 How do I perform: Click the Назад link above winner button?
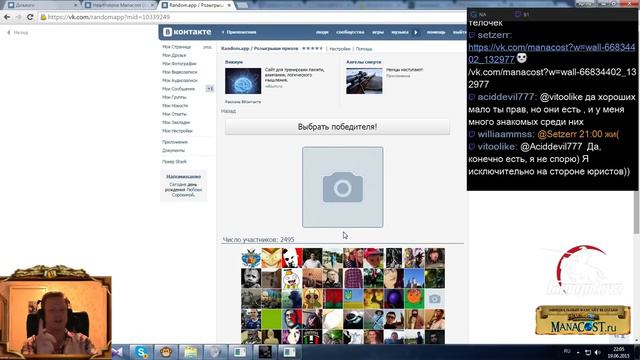point(228,111)
